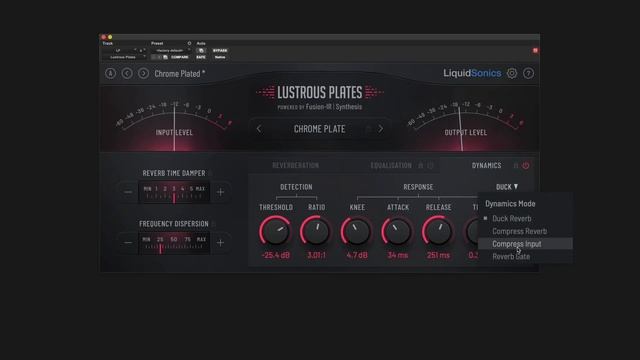Switch to the Reverberation tab
The width and height of the screenshot is (640, 360).
(296, 165)
